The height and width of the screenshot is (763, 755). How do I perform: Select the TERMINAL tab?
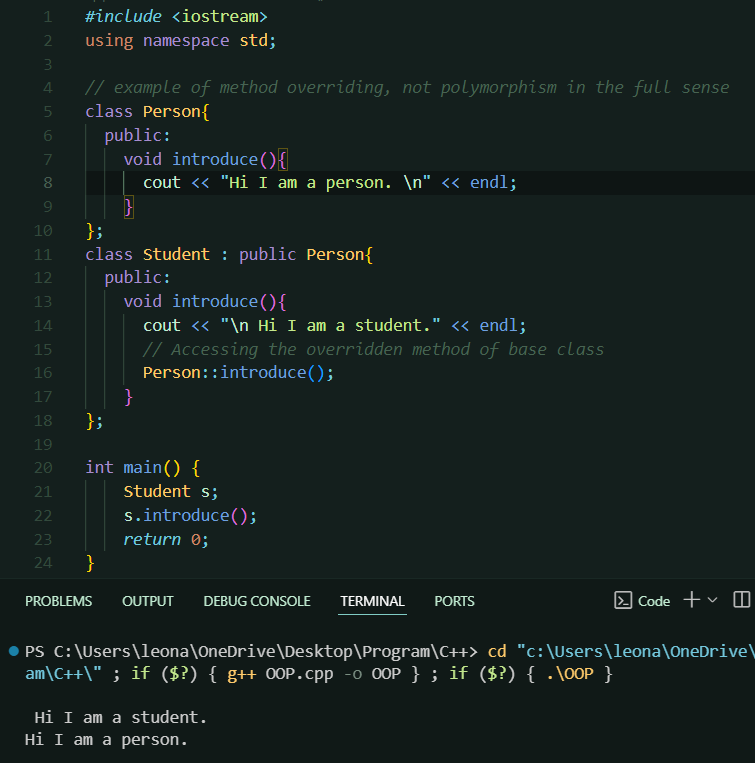(x=372, y=601)
